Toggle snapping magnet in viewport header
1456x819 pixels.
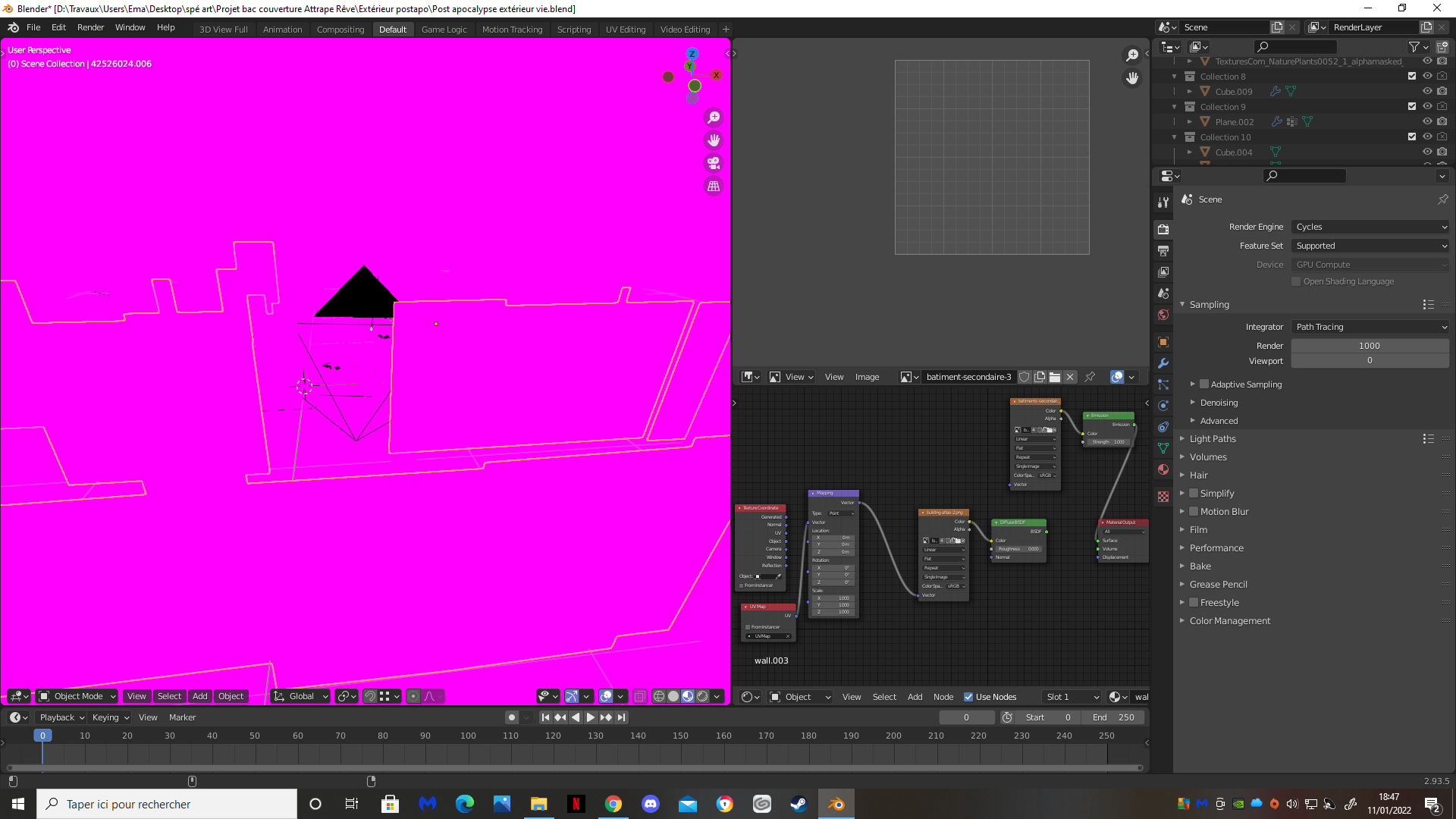pyautogui.click(x=370, y=696)
